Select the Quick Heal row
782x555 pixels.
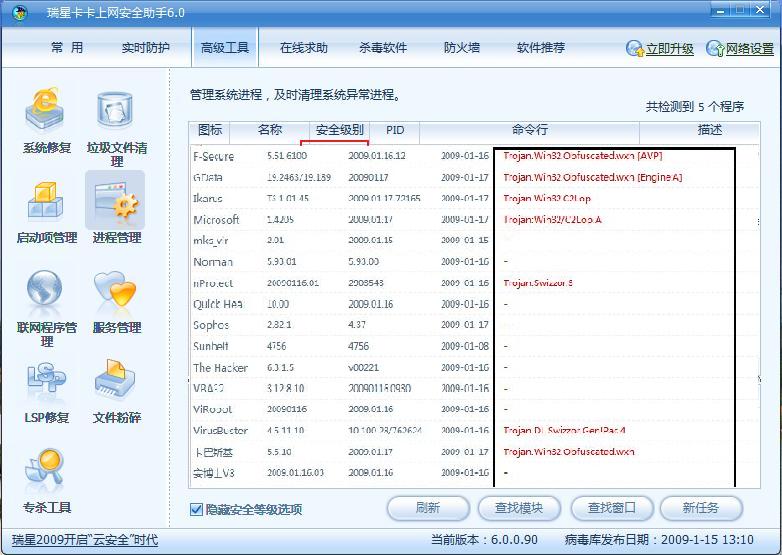coord(474,304)
